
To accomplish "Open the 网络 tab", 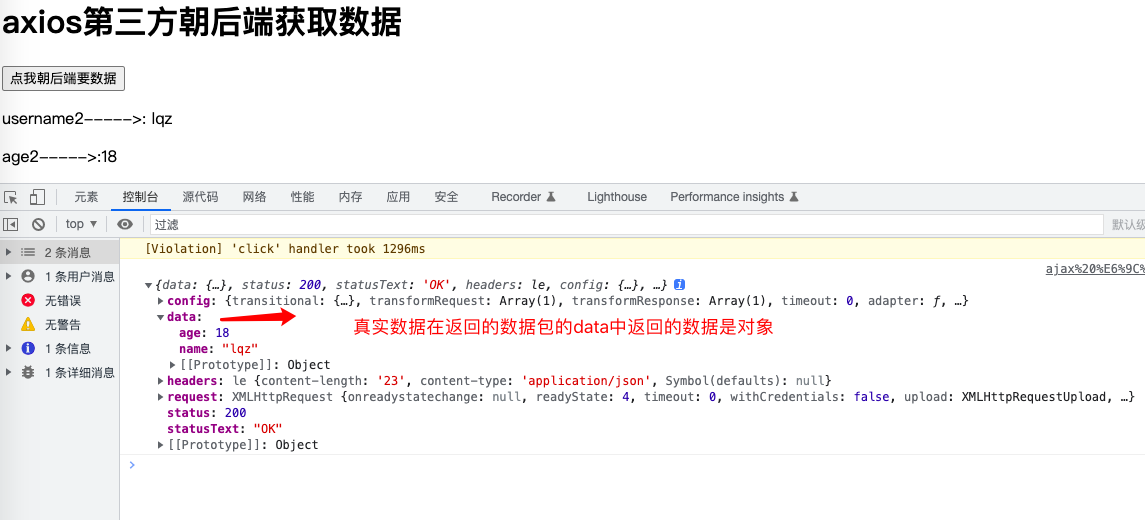I will point(254,197).
